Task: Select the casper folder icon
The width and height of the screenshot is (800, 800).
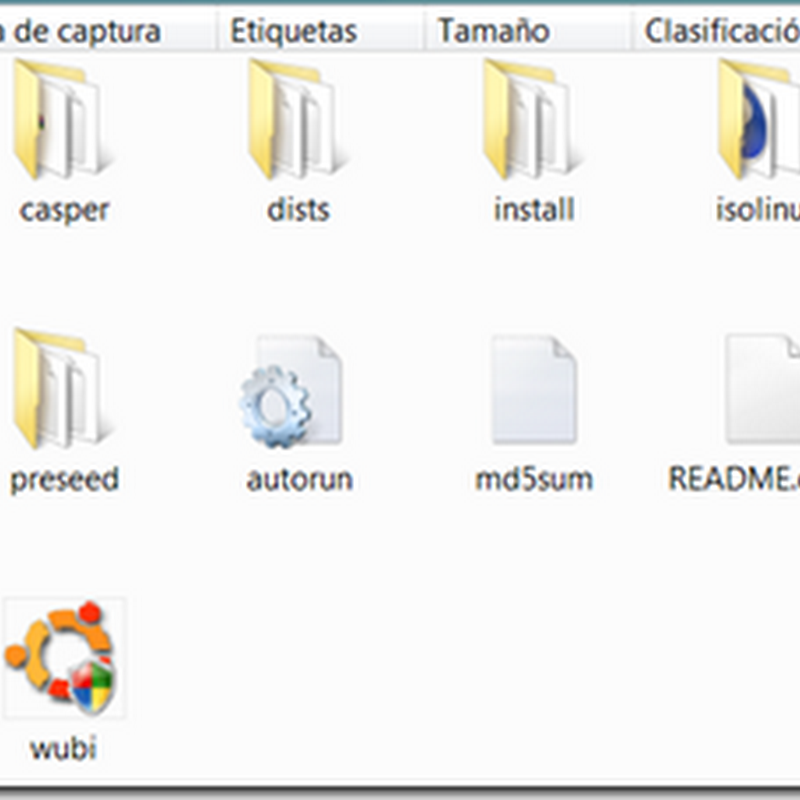Action: tap(61, 119)
